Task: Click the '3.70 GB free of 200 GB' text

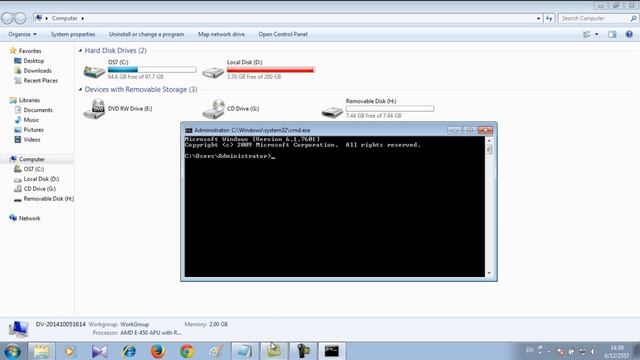Action: [x=254, y=77]
